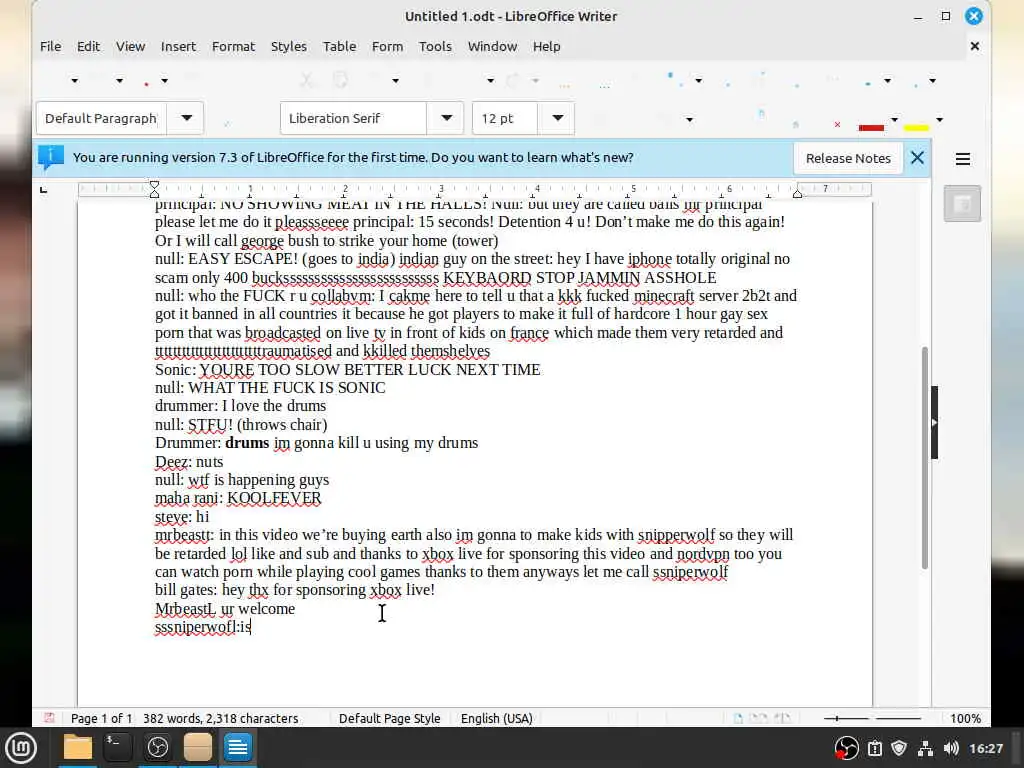Click the blue info bar speech bubble icon
The width and height of the screenshot is (1024, 768).
pyautogui.click(x=50, y=157)
